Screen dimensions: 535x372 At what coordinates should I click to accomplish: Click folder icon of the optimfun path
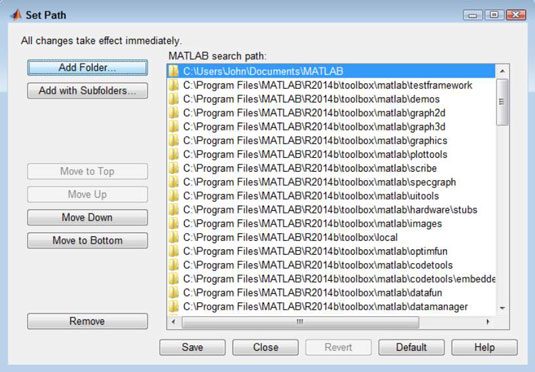click(x=174, y=251)
